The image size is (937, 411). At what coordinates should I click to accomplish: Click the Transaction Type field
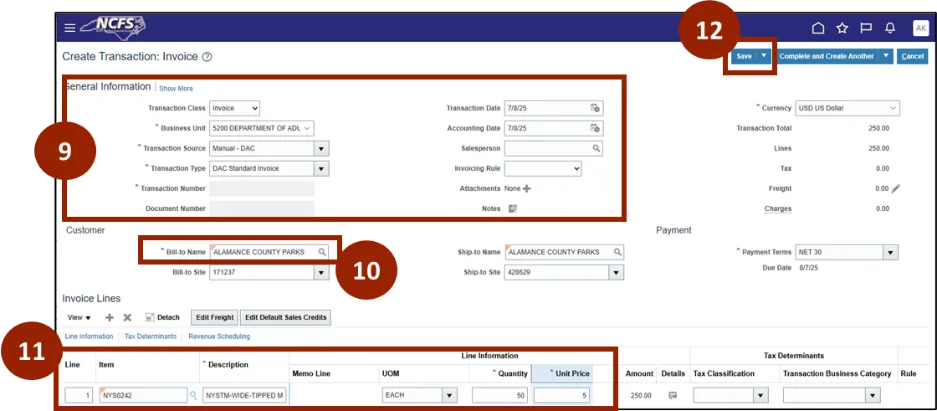coord(262,168)
